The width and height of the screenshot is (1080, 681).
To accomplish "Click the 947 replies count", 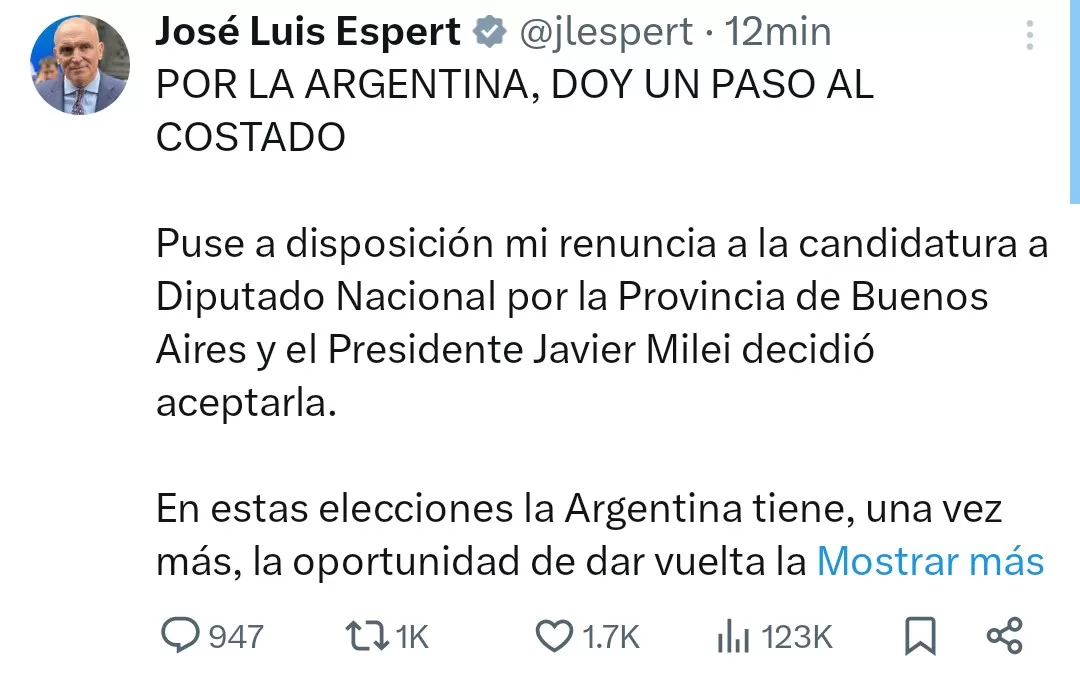I will [x=236, y=636].
